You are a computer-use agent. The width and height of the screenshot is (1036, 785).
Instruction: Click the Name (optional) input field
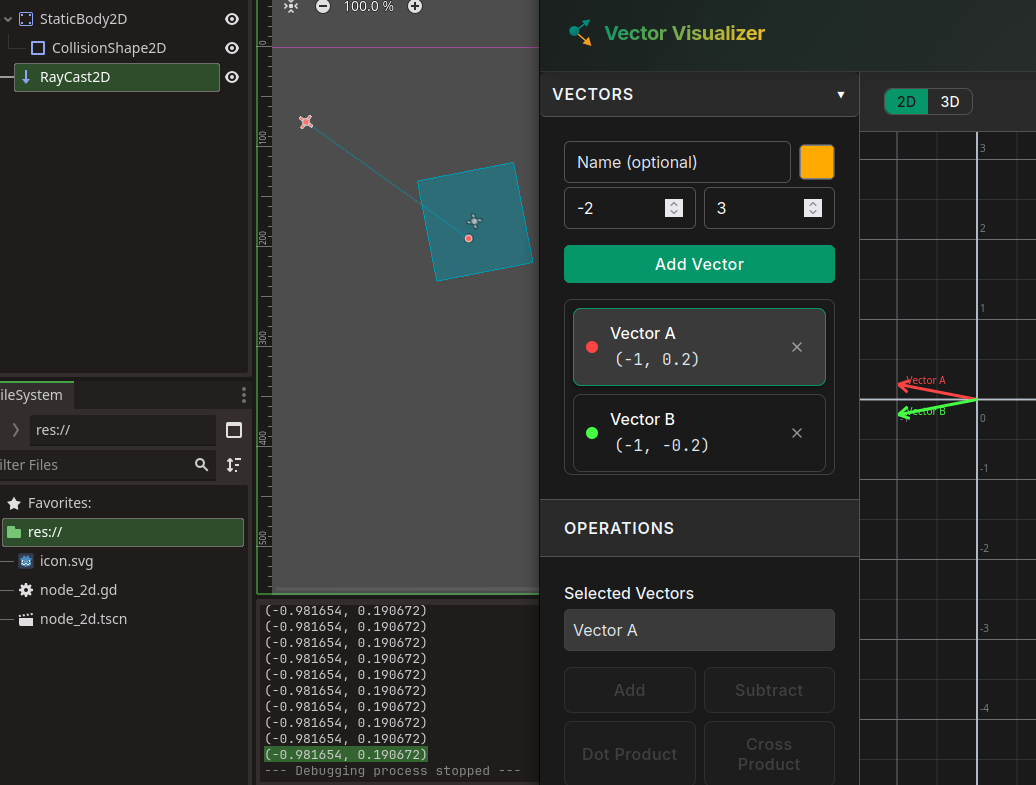click(x=677, y=162)
